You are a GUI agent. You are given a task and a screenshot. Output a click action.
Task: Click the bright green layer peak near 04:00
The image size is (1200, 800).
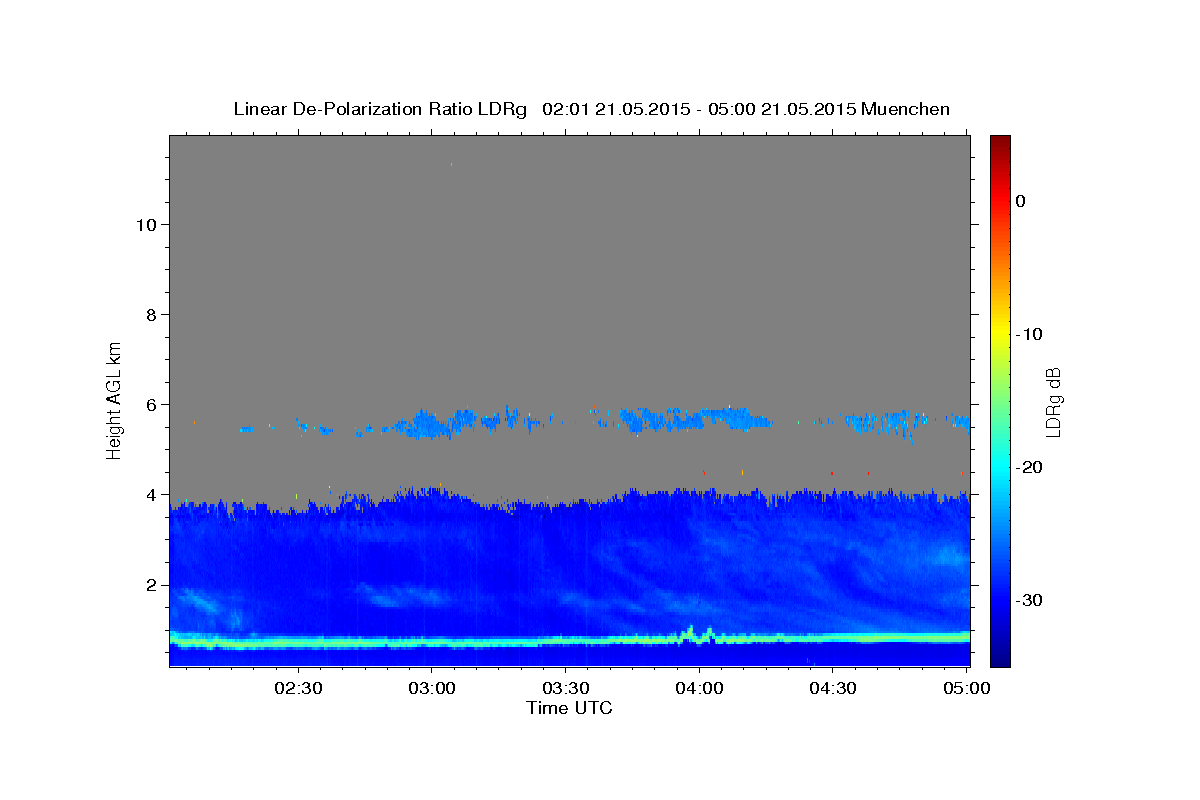[x=689, y=631]
